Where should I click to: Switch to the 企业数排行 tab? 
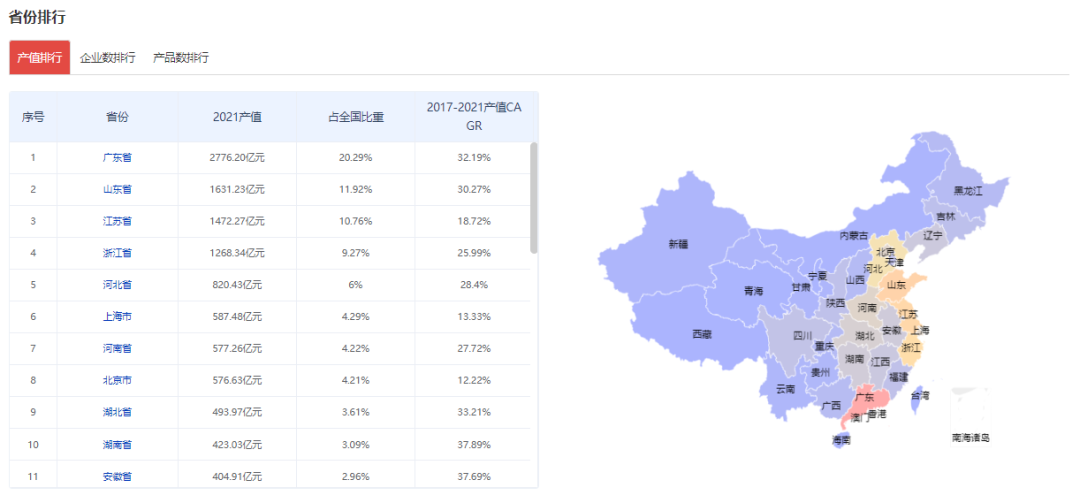point(108,58)
